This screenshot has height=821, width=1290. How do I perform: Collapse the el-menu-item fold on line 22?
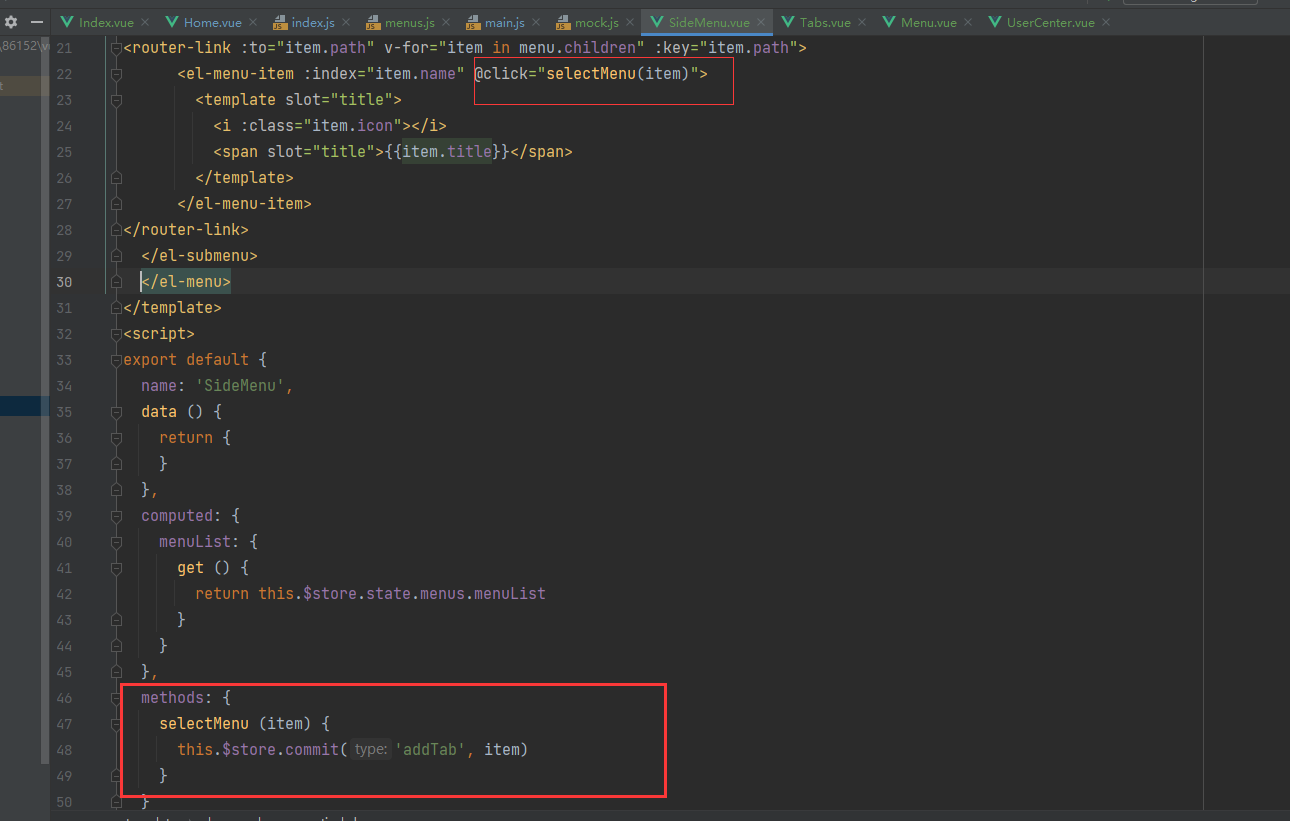(x=116, y=73)
